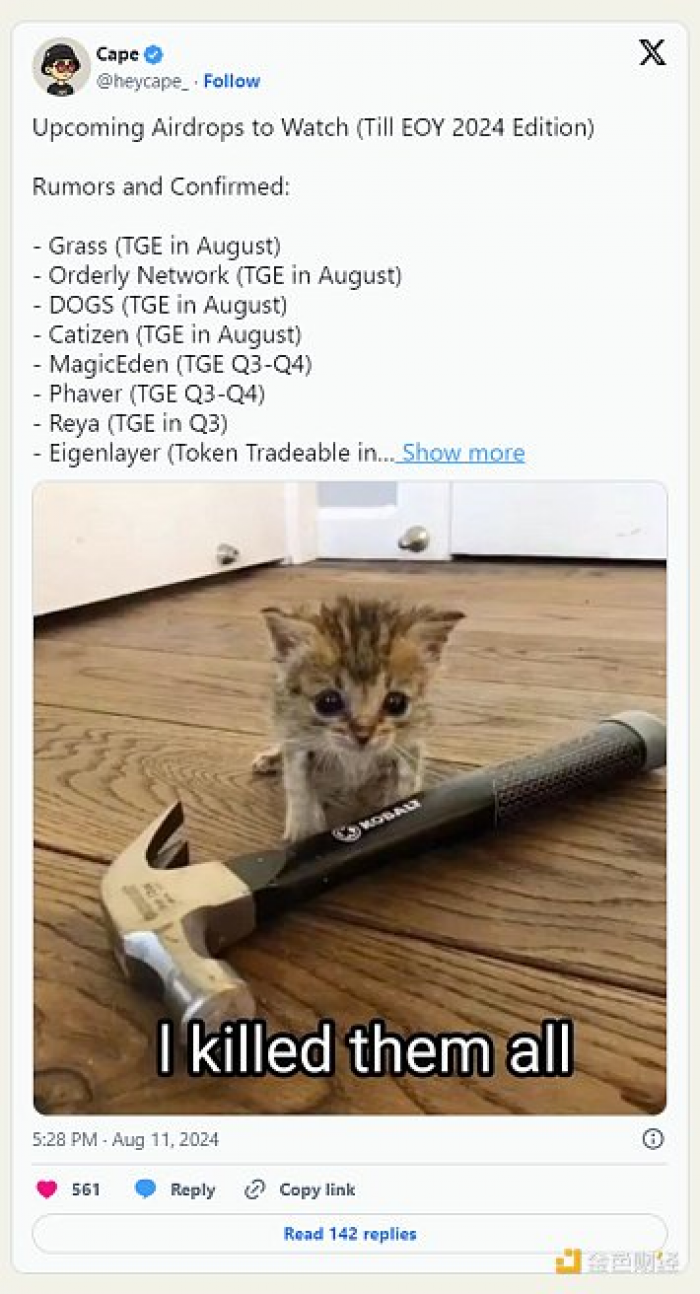This screenshot has width=700, height=1294.
Task: Open the kitten and hammer image
Action: click(x=350, y=798)
